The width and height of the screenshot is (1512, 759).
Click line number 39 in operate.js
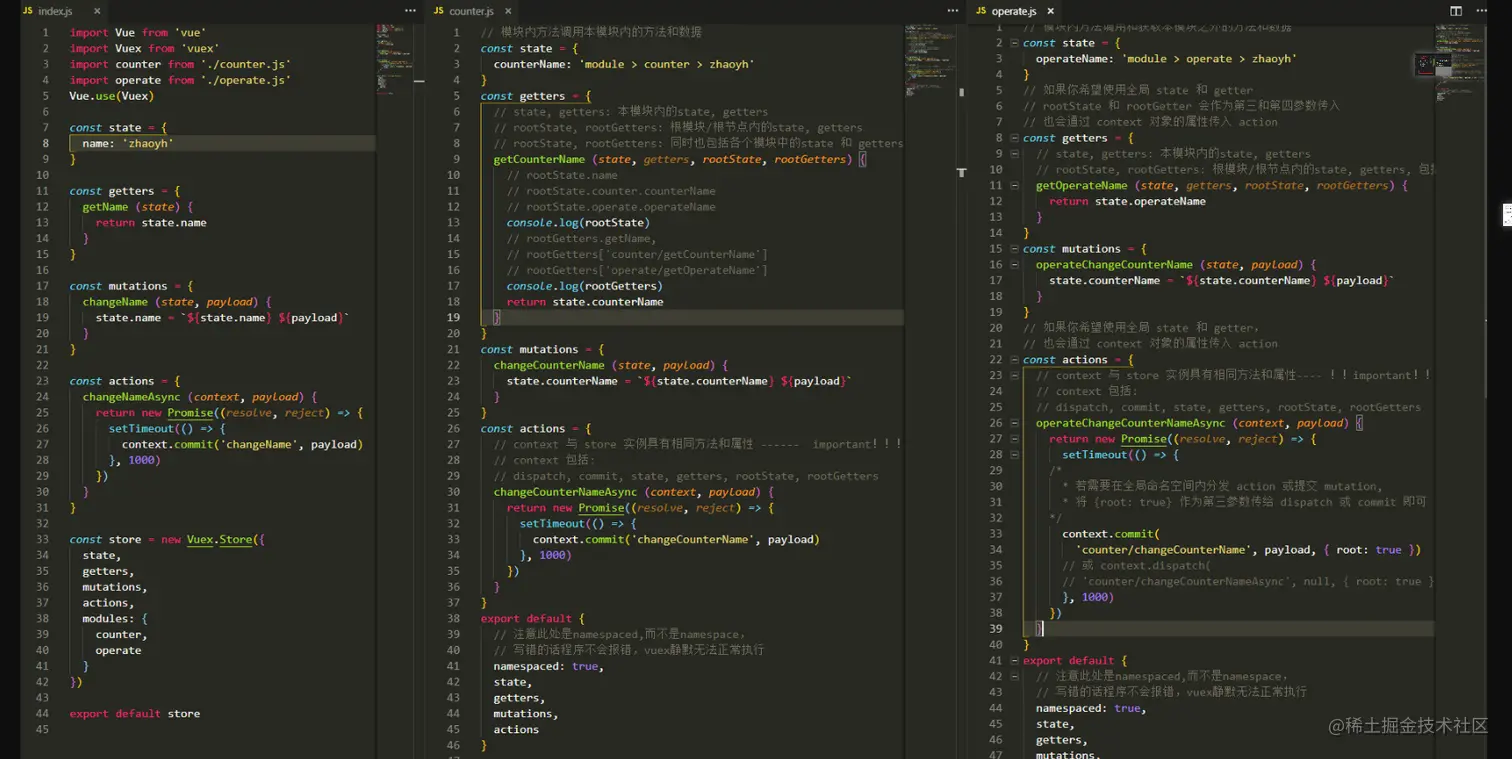tap(995, 629)
